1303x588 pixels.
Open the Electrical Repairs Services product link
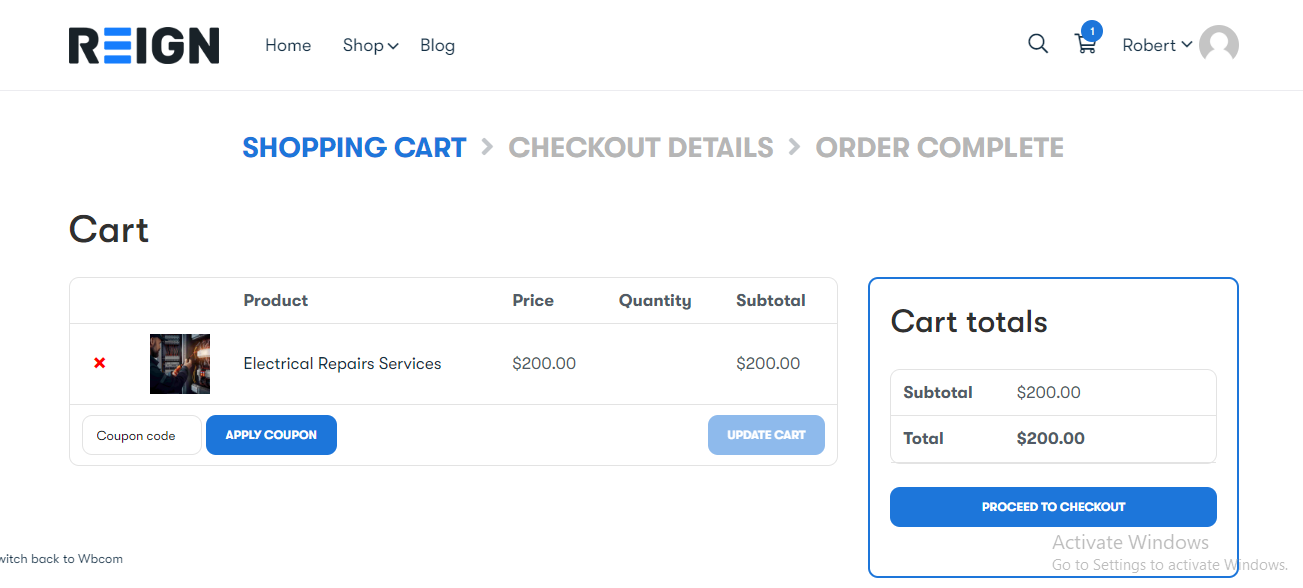pyautogui.click(x=342, y=364)
